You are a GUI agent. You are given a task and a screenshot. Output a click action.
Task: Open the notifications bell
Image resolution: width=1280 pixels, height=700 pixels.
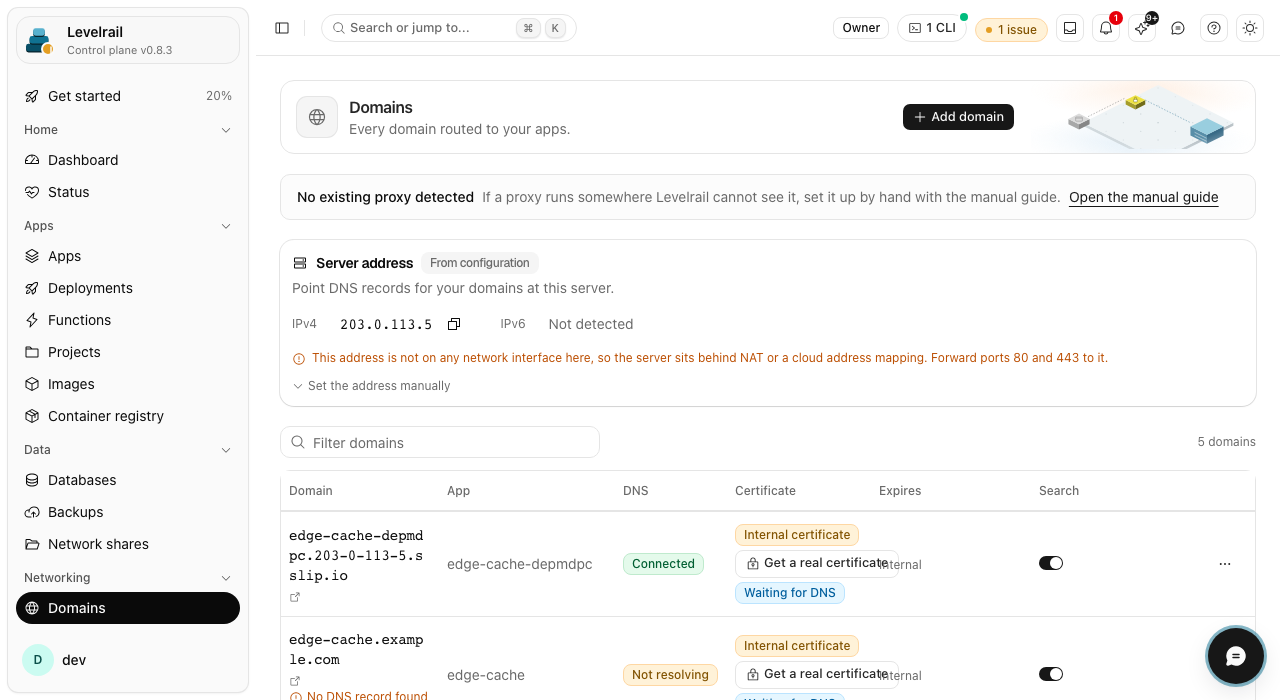(x=1106, y=28)
